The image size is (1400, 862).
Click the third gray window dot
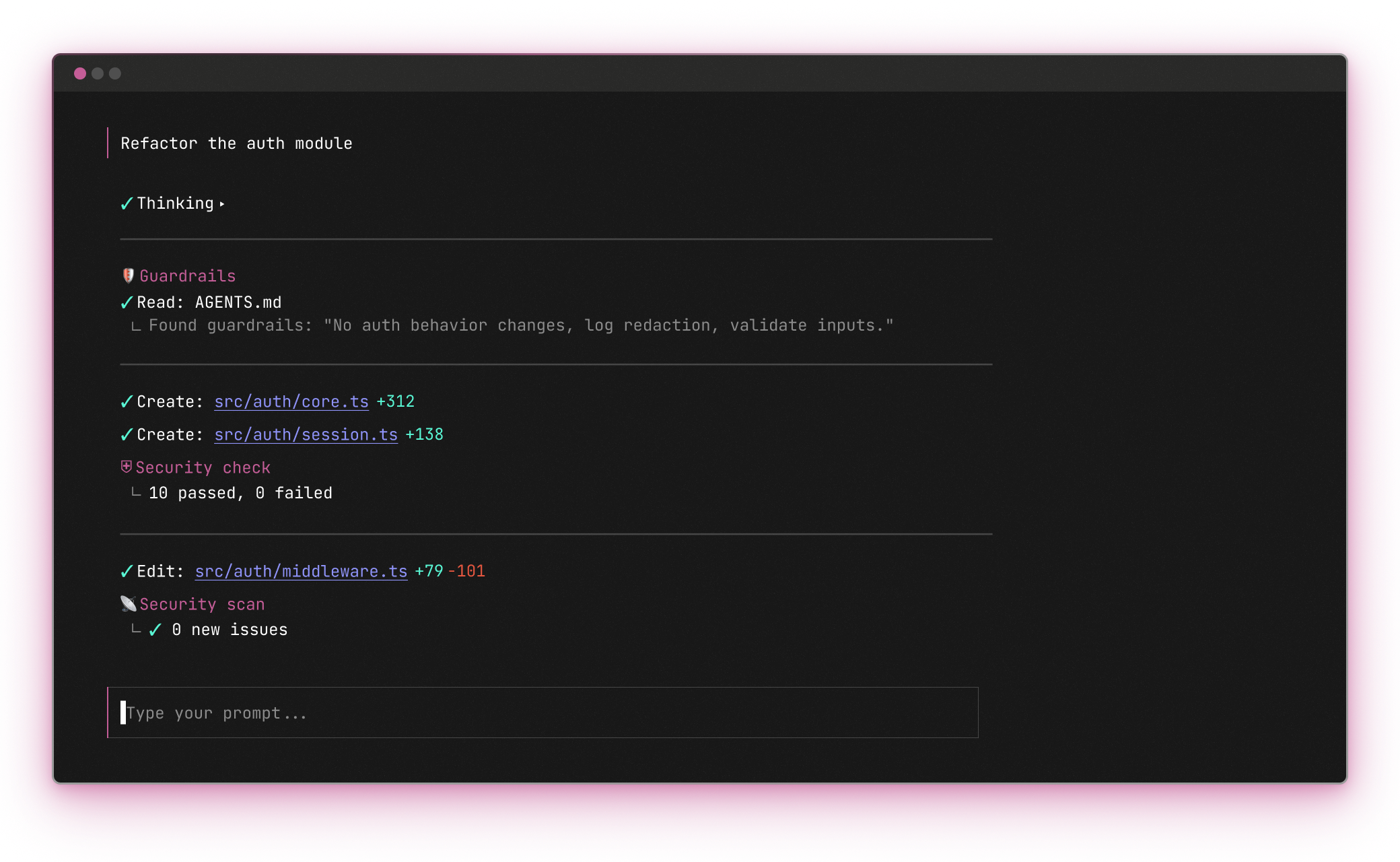point(115,73)
